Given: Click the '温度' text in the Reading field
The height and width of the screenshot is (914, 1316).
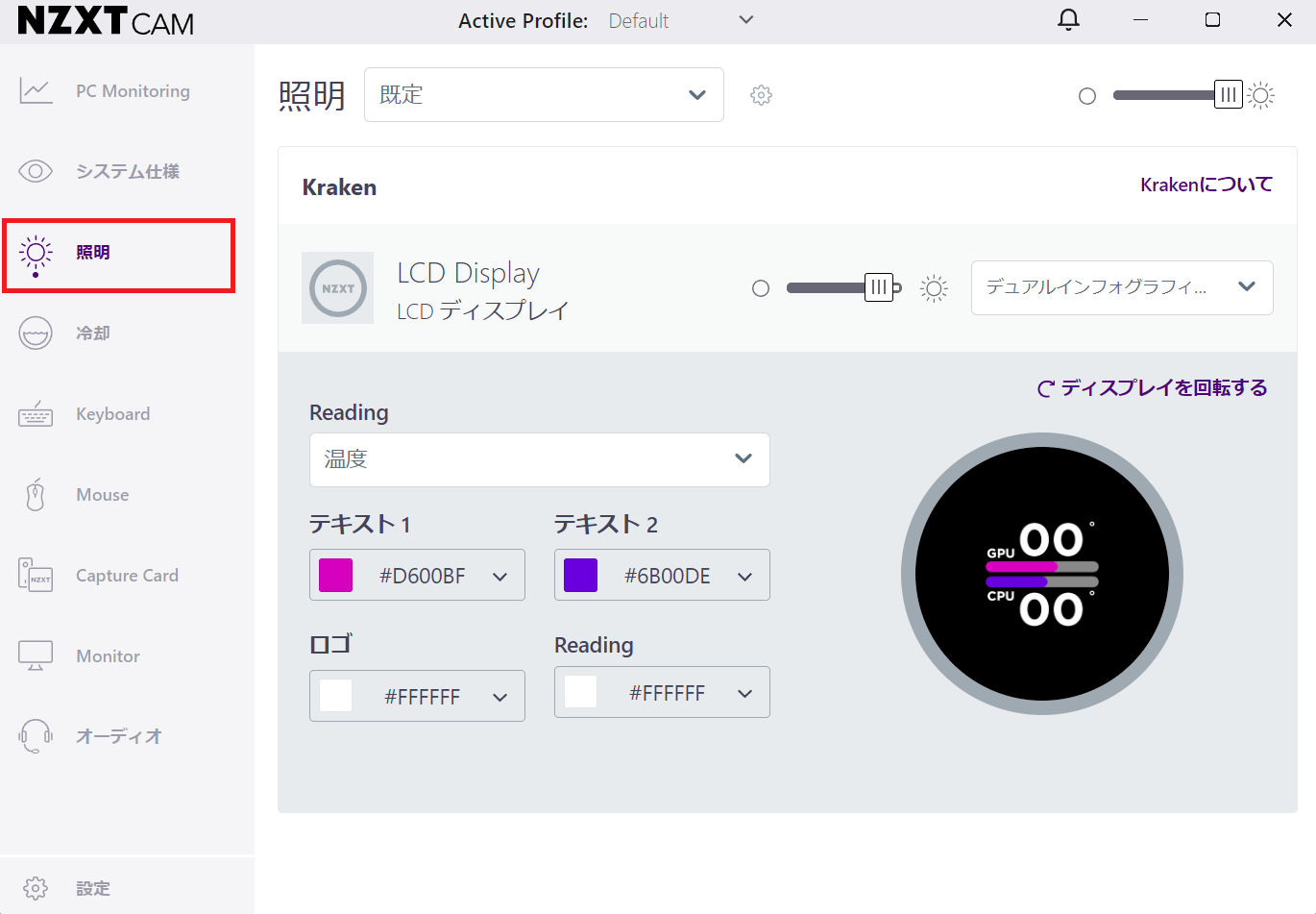Looking at the screenshot, I should click(x=346, y=459).
